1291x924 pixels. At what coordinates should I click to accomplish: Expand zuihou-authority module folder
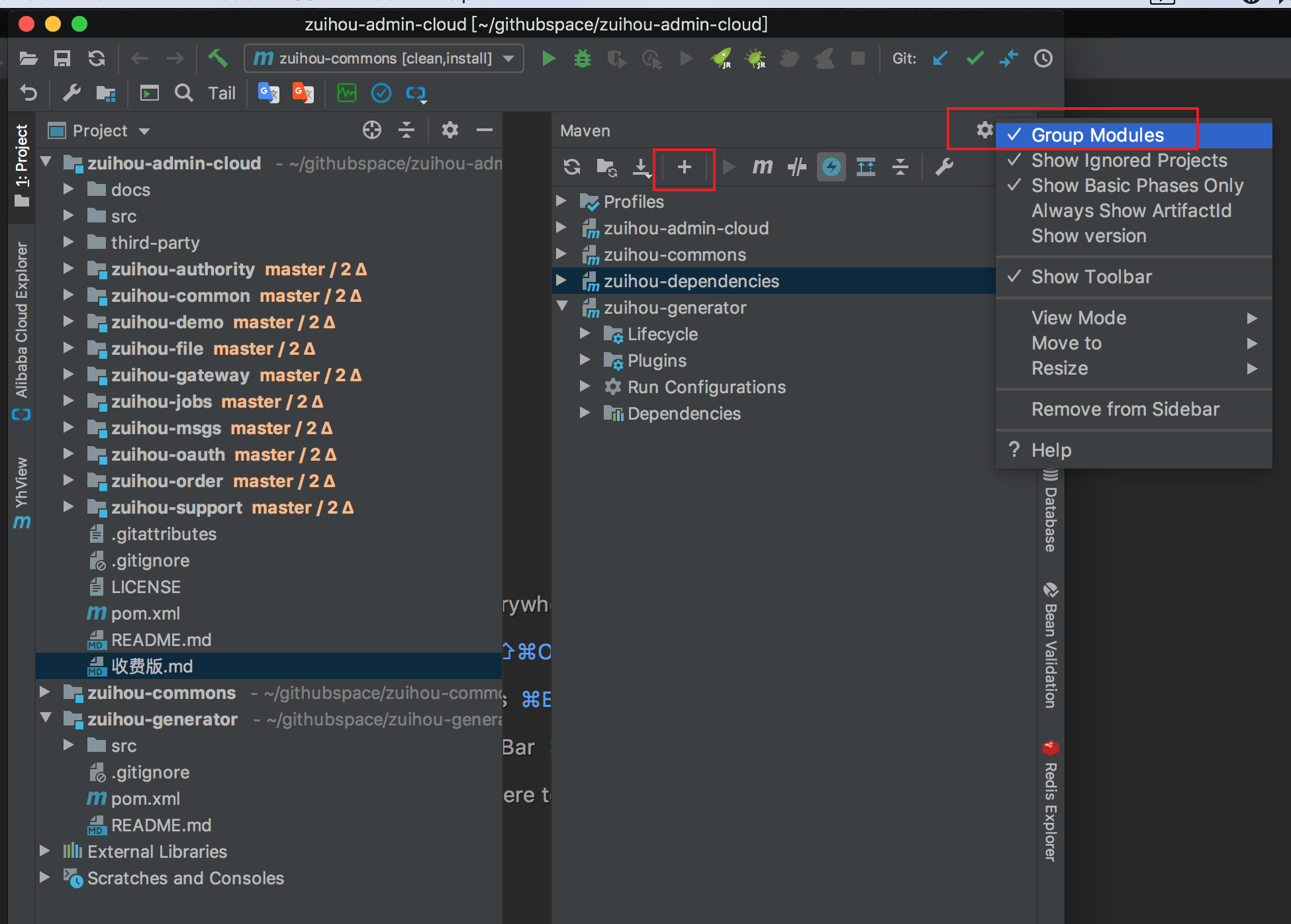pos(68,268)
